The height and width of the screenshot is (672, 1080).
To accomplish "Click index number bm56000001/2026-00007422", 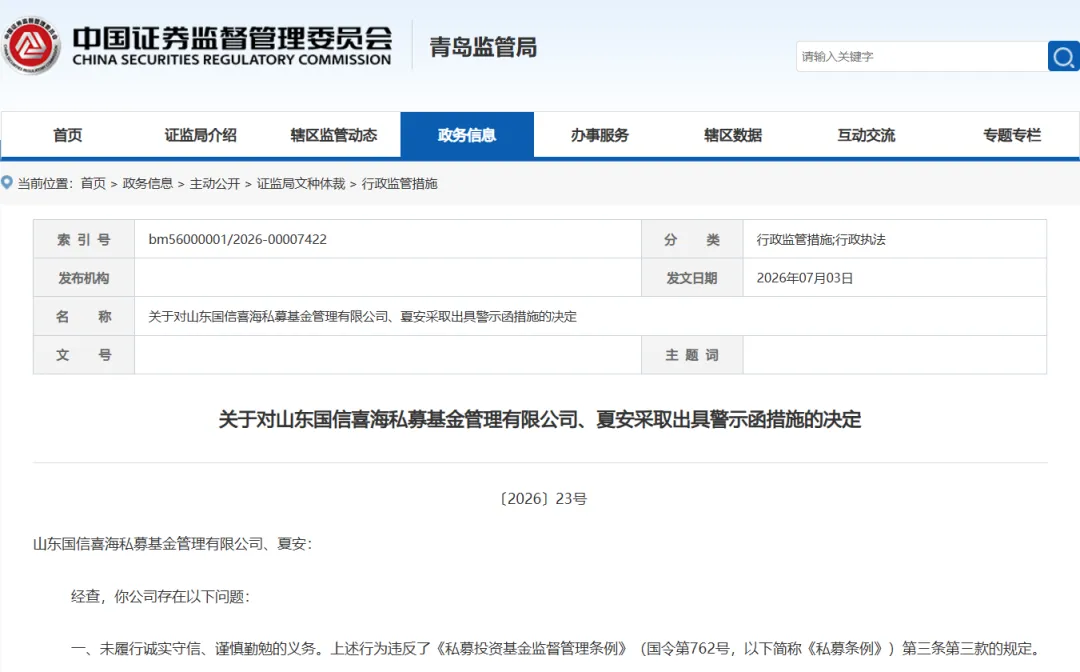I will (x=238, y=240).
